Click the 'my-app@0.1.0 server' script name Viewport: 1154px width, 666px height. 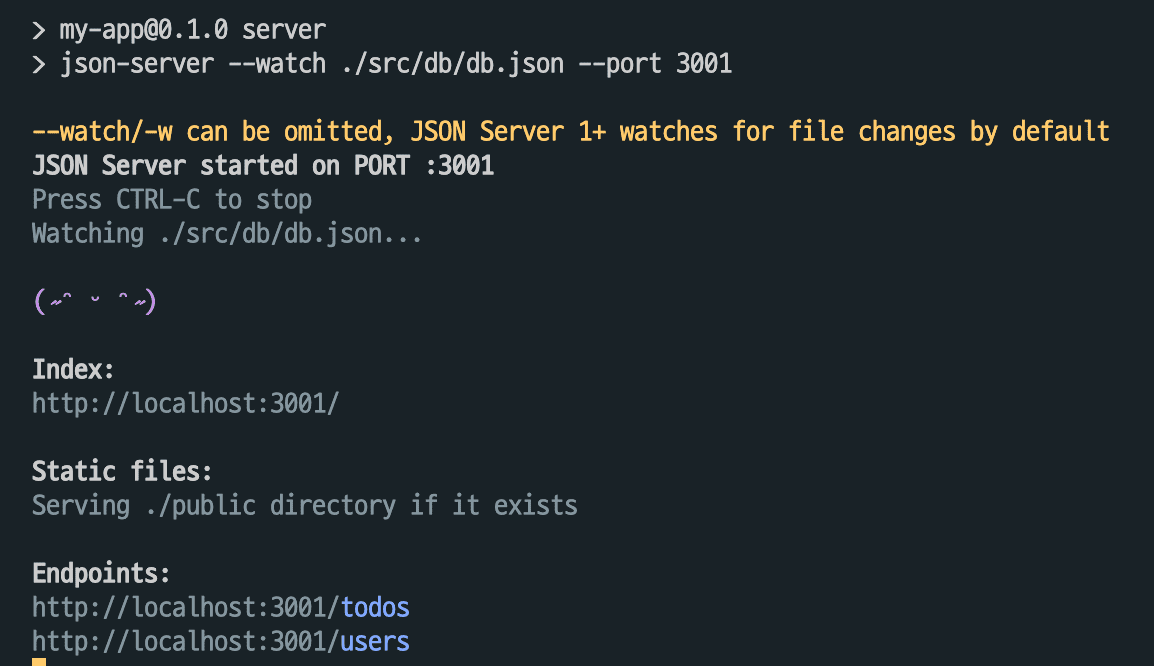point(193,30)
